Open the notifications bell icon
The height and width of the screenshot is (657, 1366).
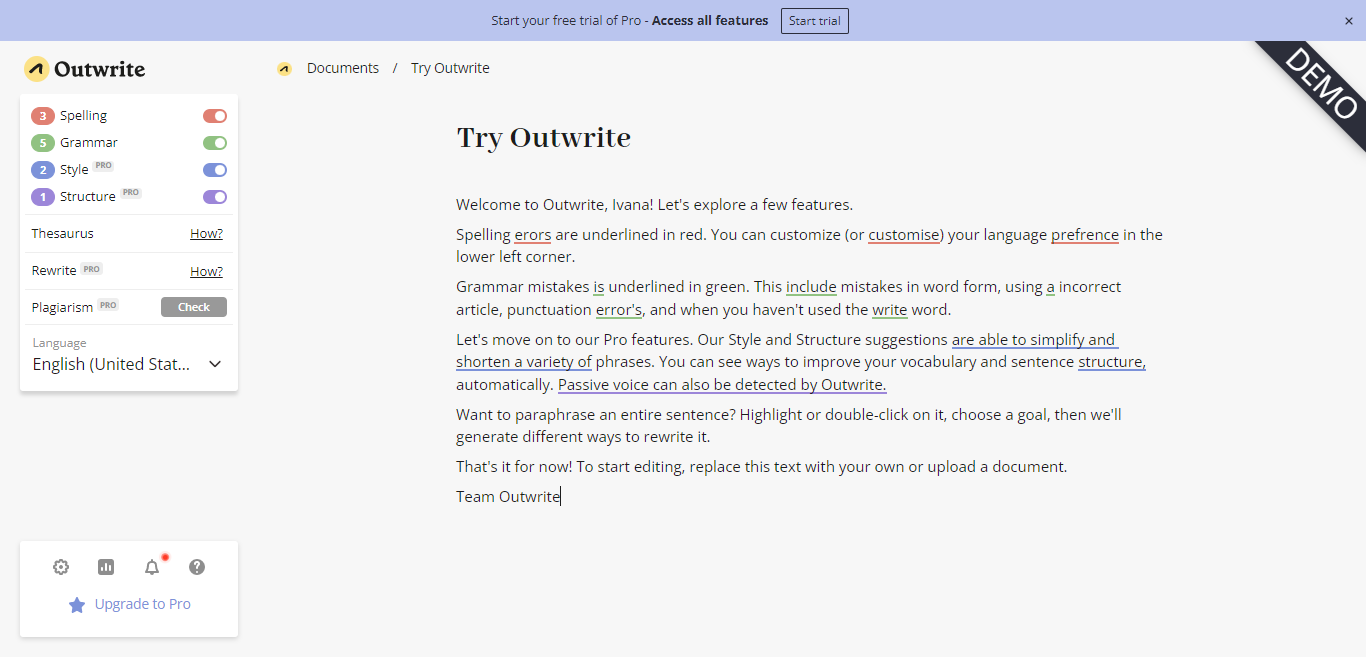pos(152,567)
